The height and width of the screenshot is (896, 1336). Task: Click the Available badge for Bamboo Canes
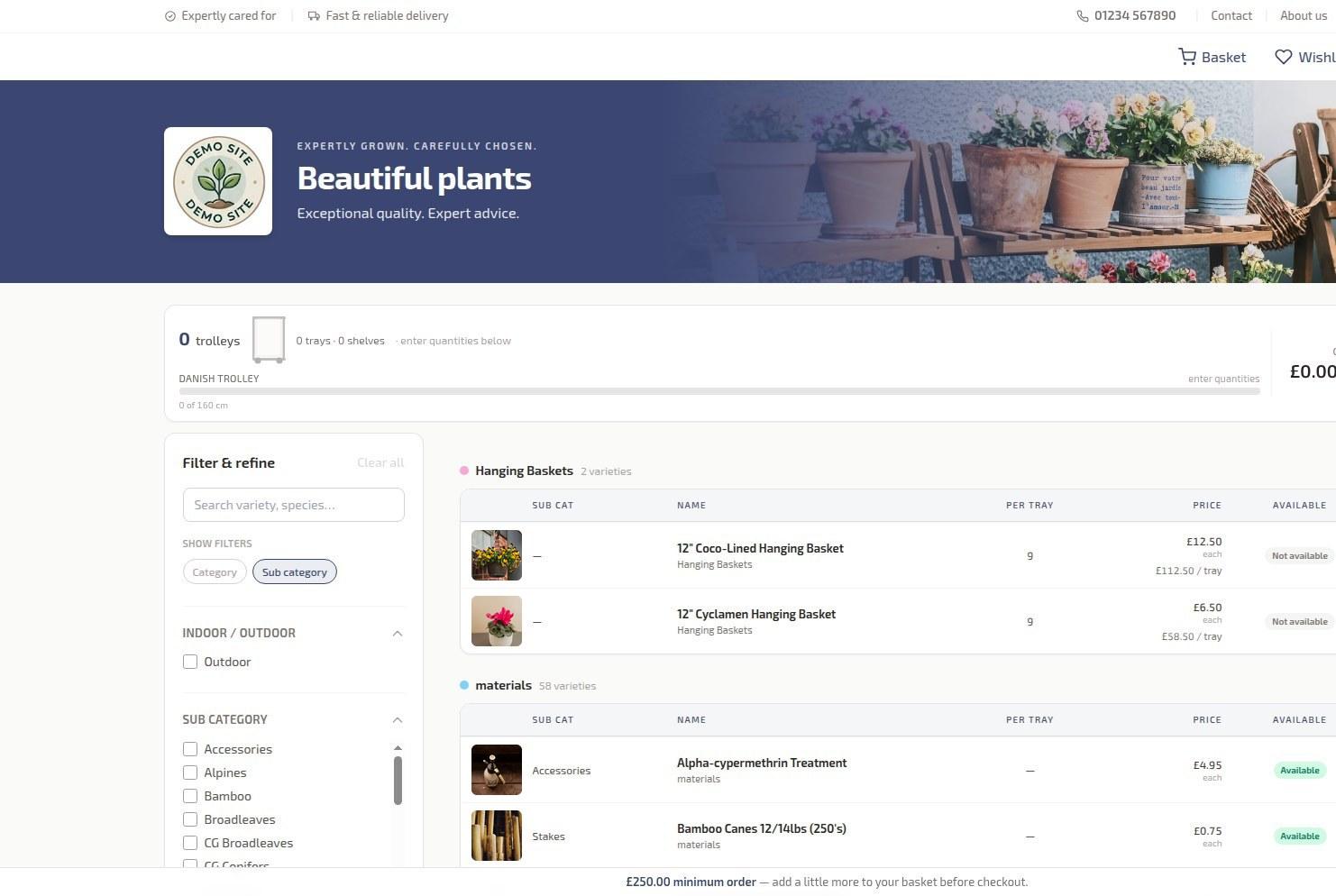pyautogui.click(x=1300, y=836)
